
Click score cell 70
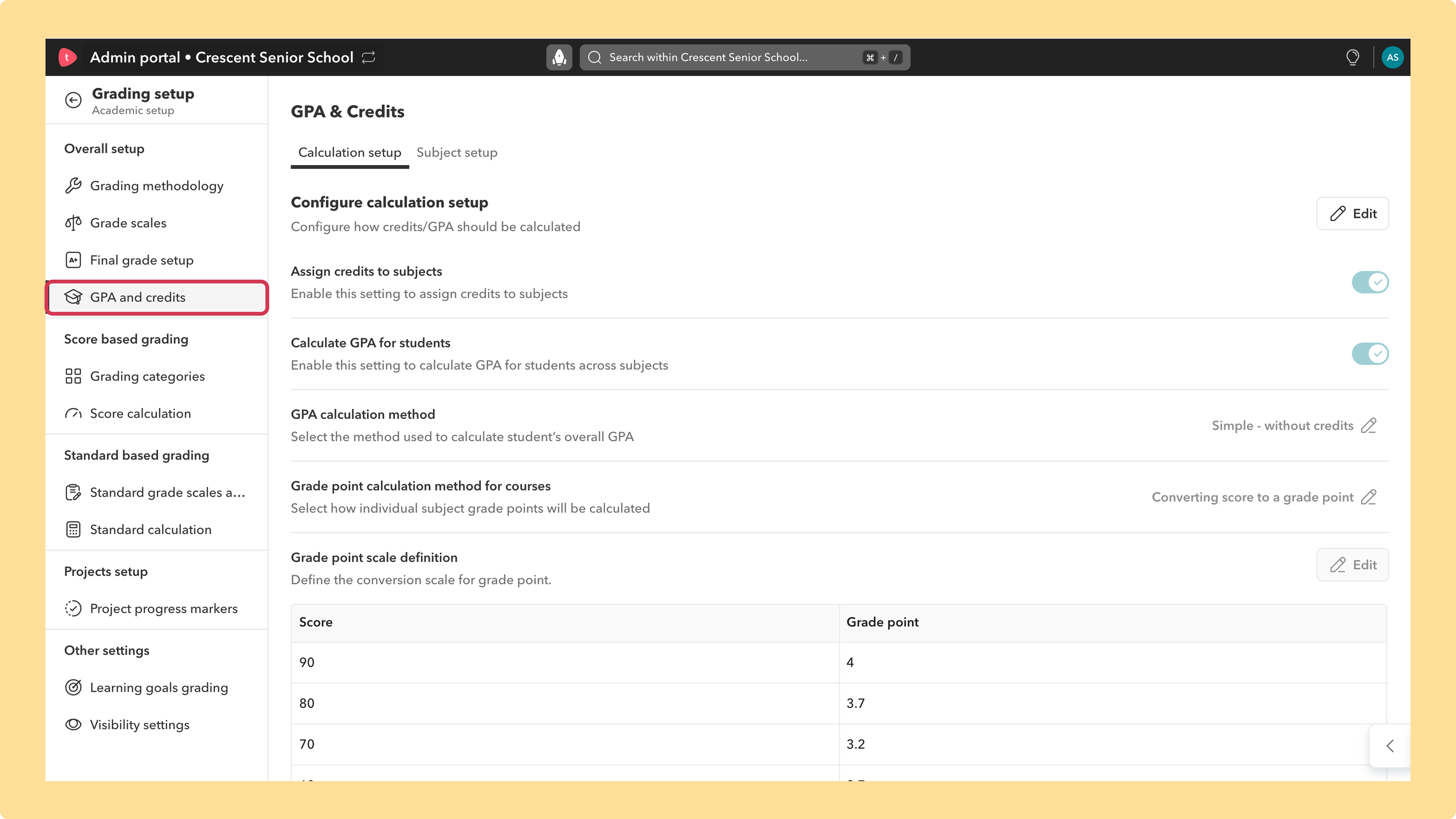pyautogui.click(x=565, y=744)
